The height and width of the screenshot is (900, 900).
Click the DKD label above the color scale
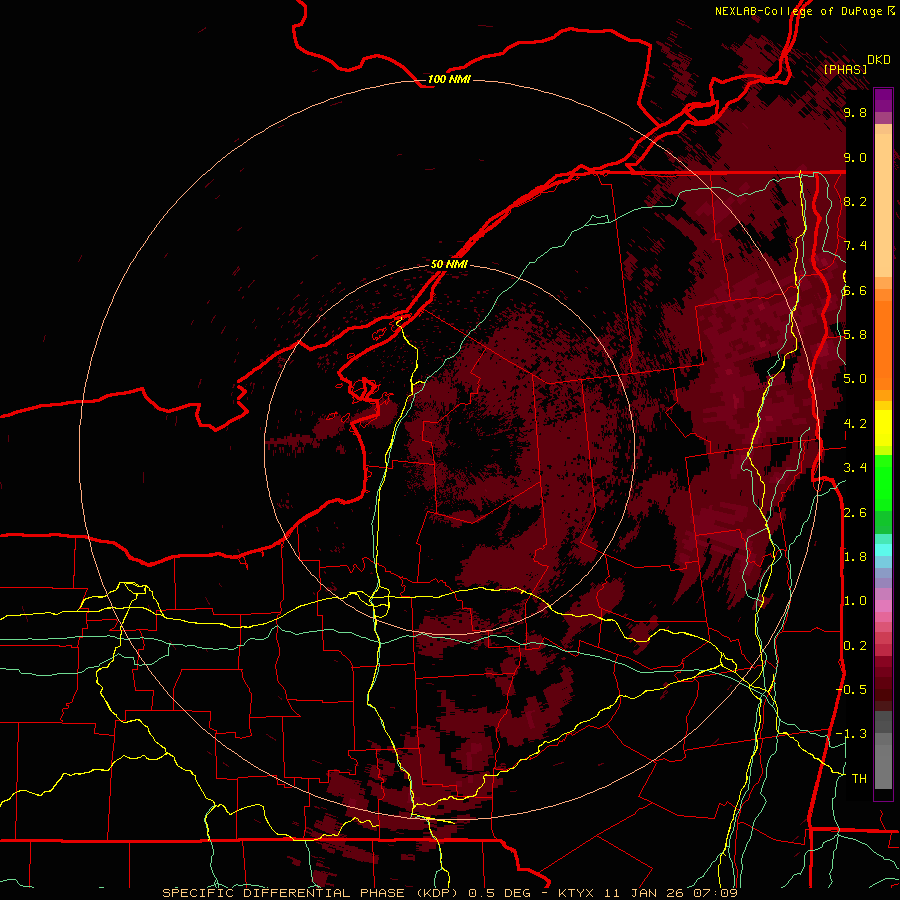coord(879,60)
